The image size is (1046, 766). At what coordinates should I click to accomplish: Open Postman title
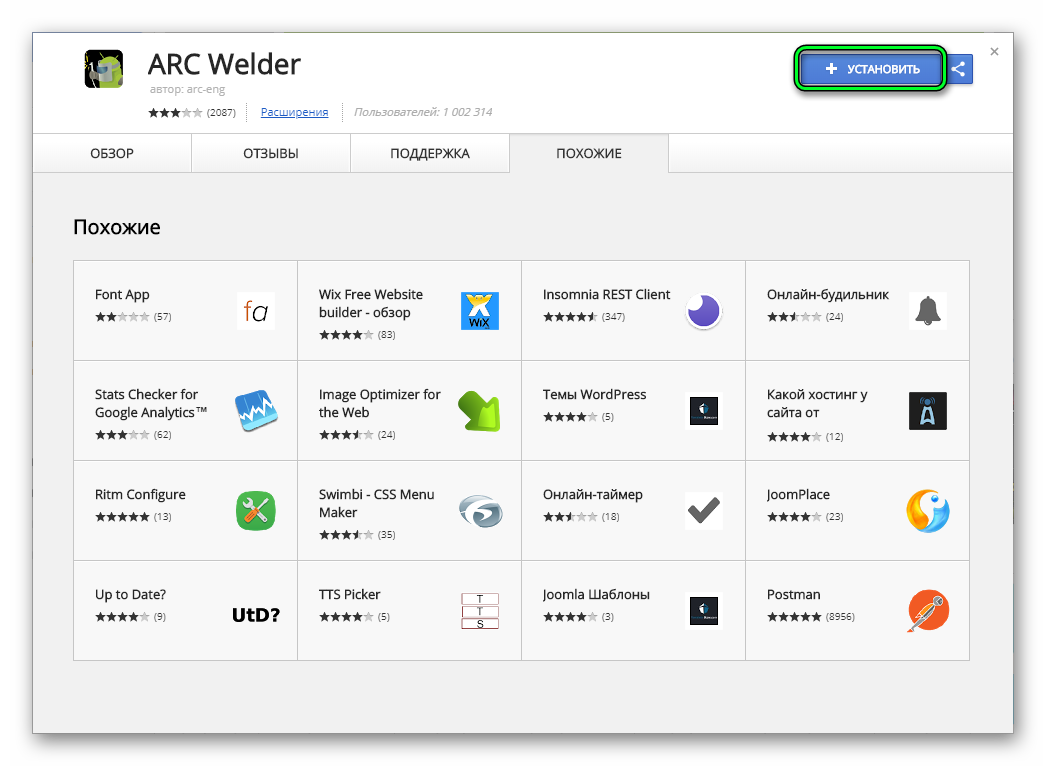[x=794, y=595]
